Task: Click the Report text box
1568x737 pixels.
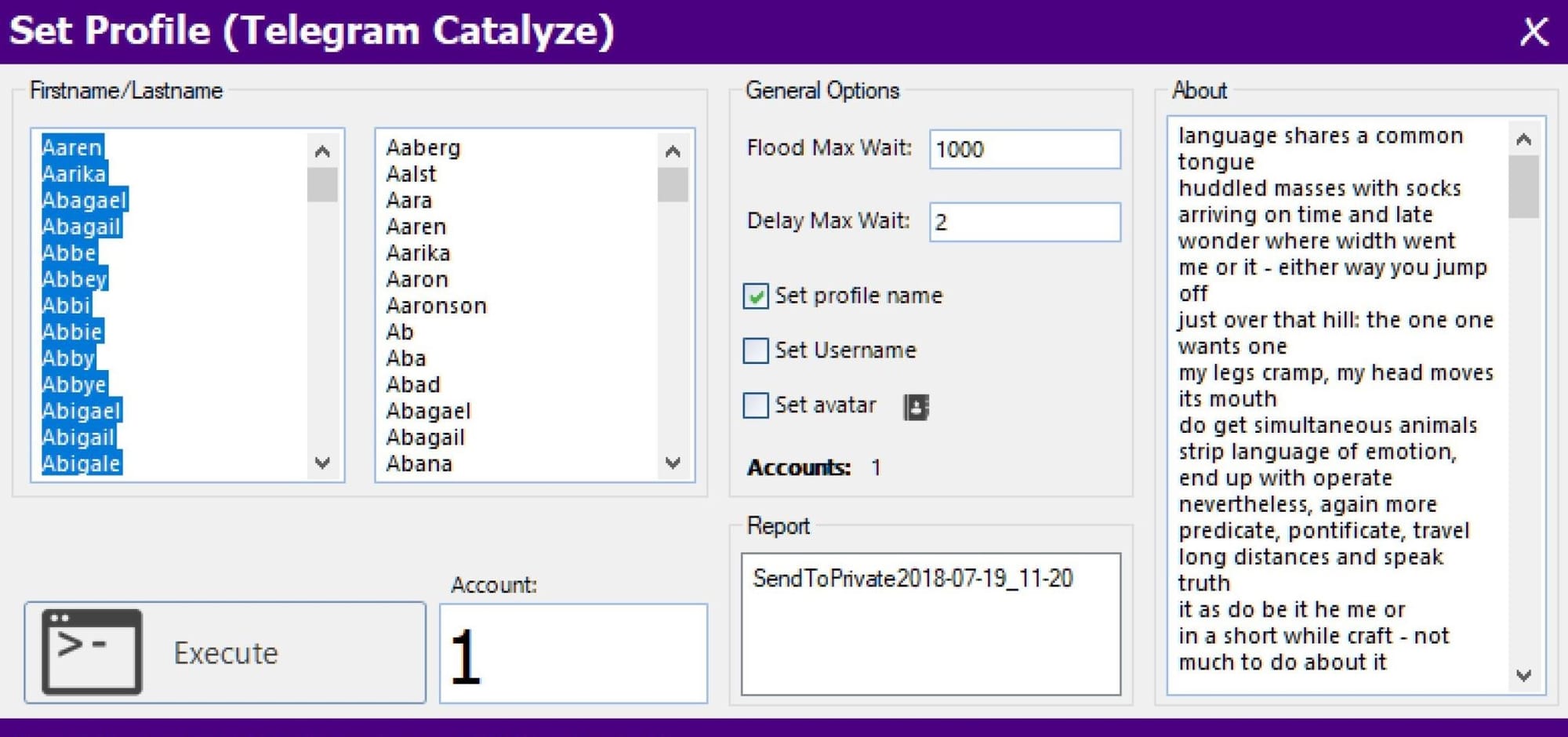Action: (x=931, y=624)
